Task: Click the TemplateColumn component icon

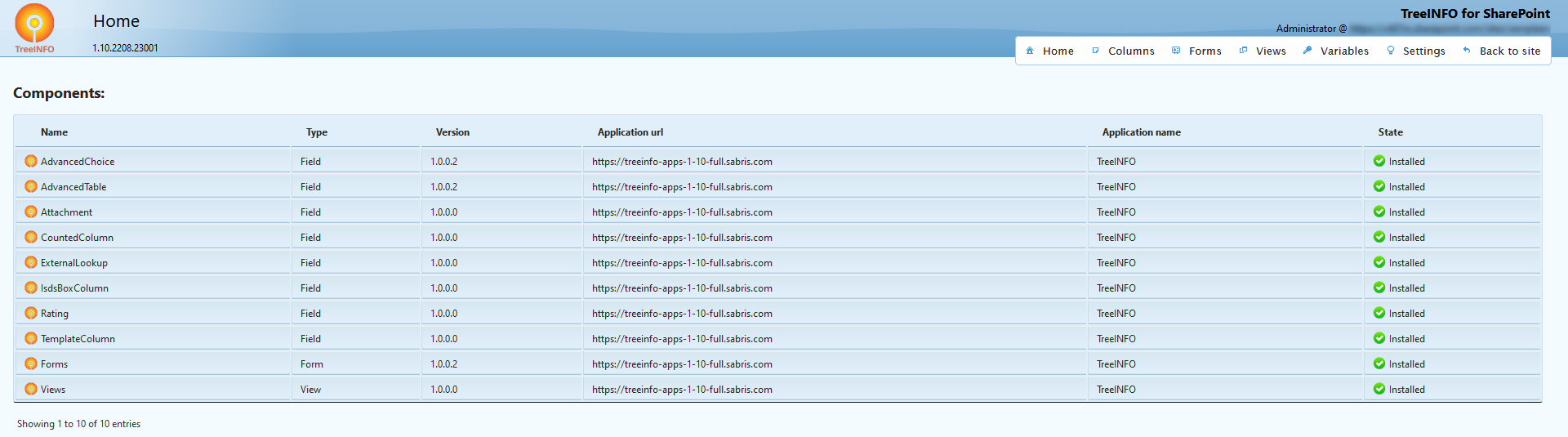Action: click(31, 338)
